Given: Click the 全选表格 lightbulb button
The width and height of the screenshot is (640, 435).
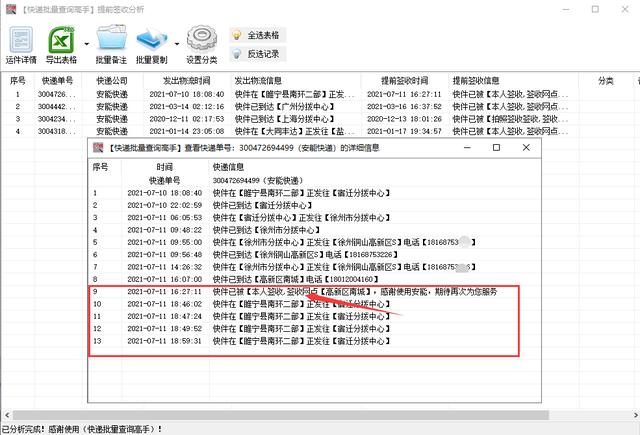Looking at the screenshot, I should (256, 35).
